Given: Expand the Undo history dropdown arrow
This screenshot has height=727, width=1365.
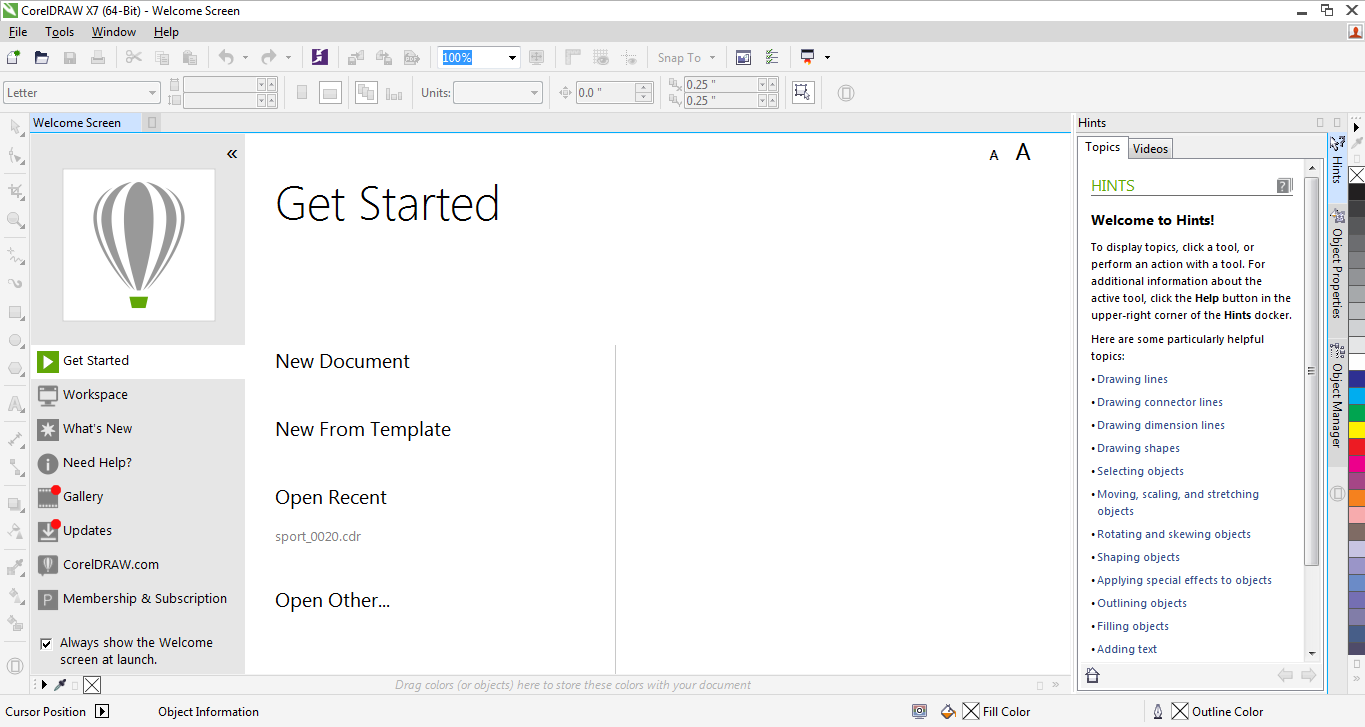Looking at the screenshot, I should pos(246,58).
